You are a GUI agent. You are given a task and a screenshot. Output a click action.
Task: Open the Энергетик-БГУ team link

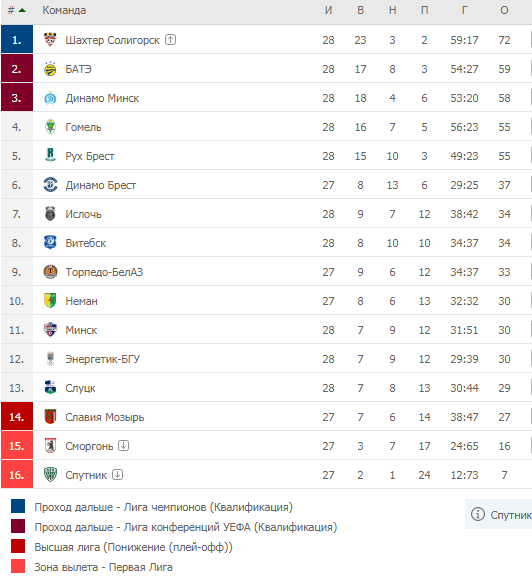click(102, 359)
